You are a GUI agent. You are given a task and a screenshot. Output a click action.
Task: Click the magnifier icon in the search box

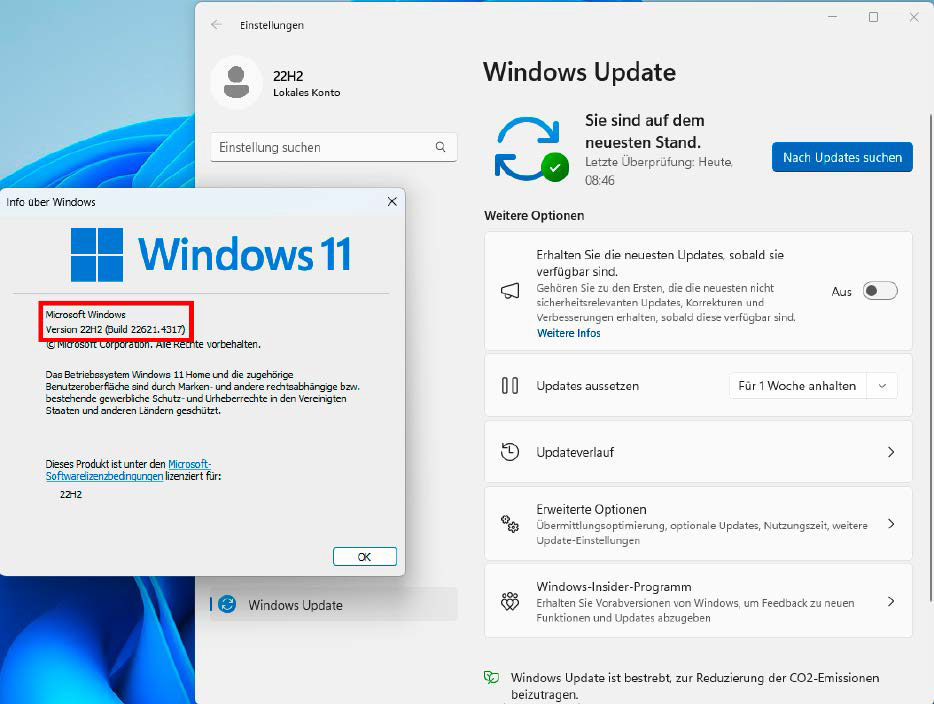[x=440, y=147]
